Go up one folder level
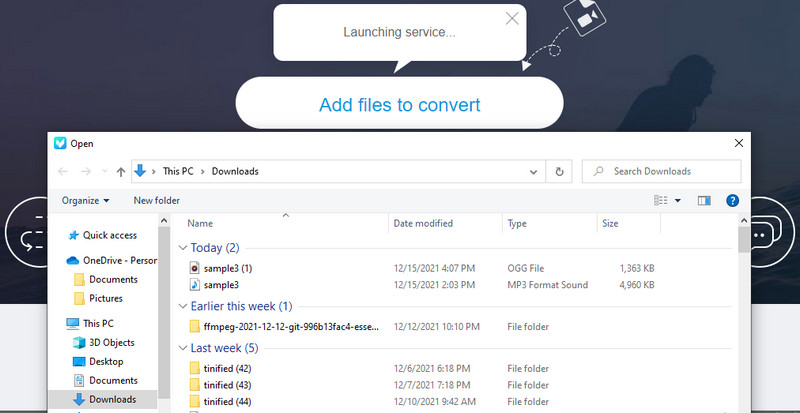 point(120,171)
